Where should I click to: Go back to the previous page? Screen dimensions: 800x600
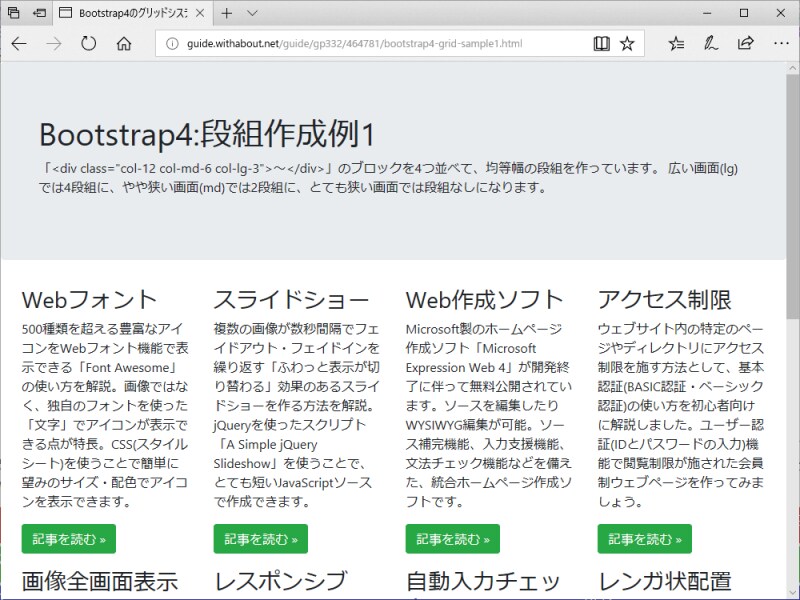pos(20,44)
